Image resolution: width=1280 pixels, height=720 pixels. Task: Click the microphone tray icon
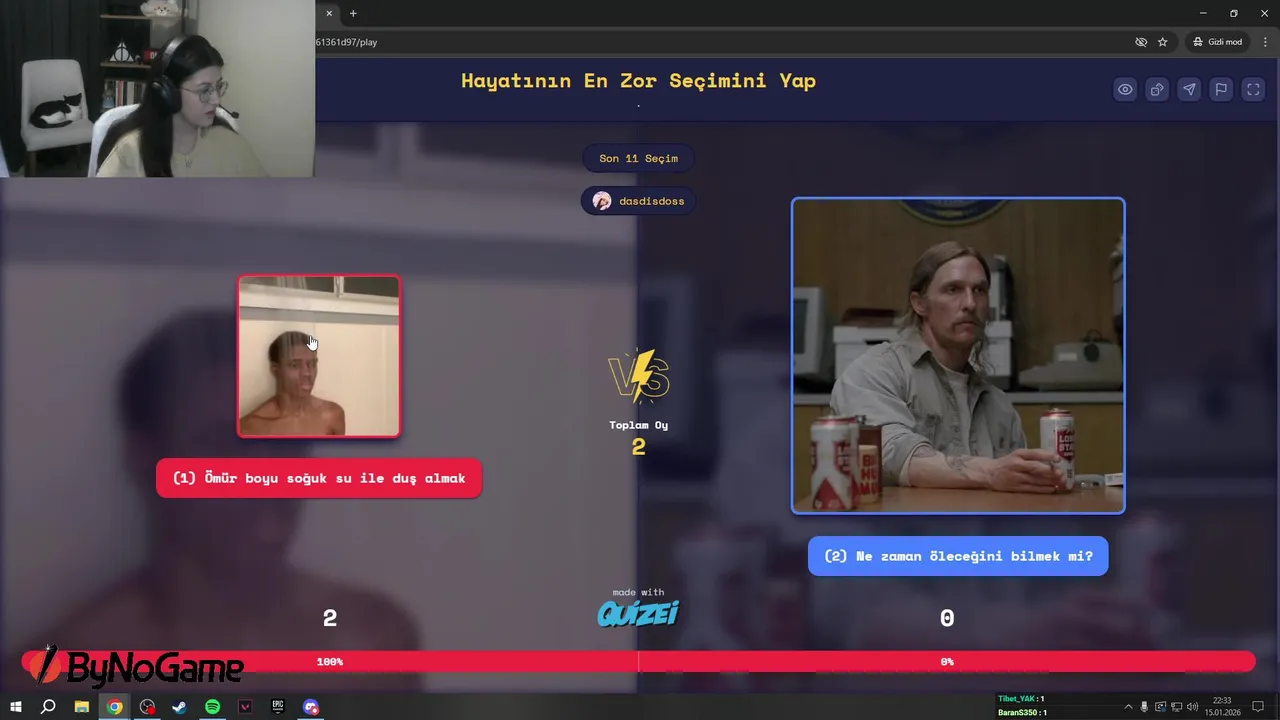[x=1145, y=707]
